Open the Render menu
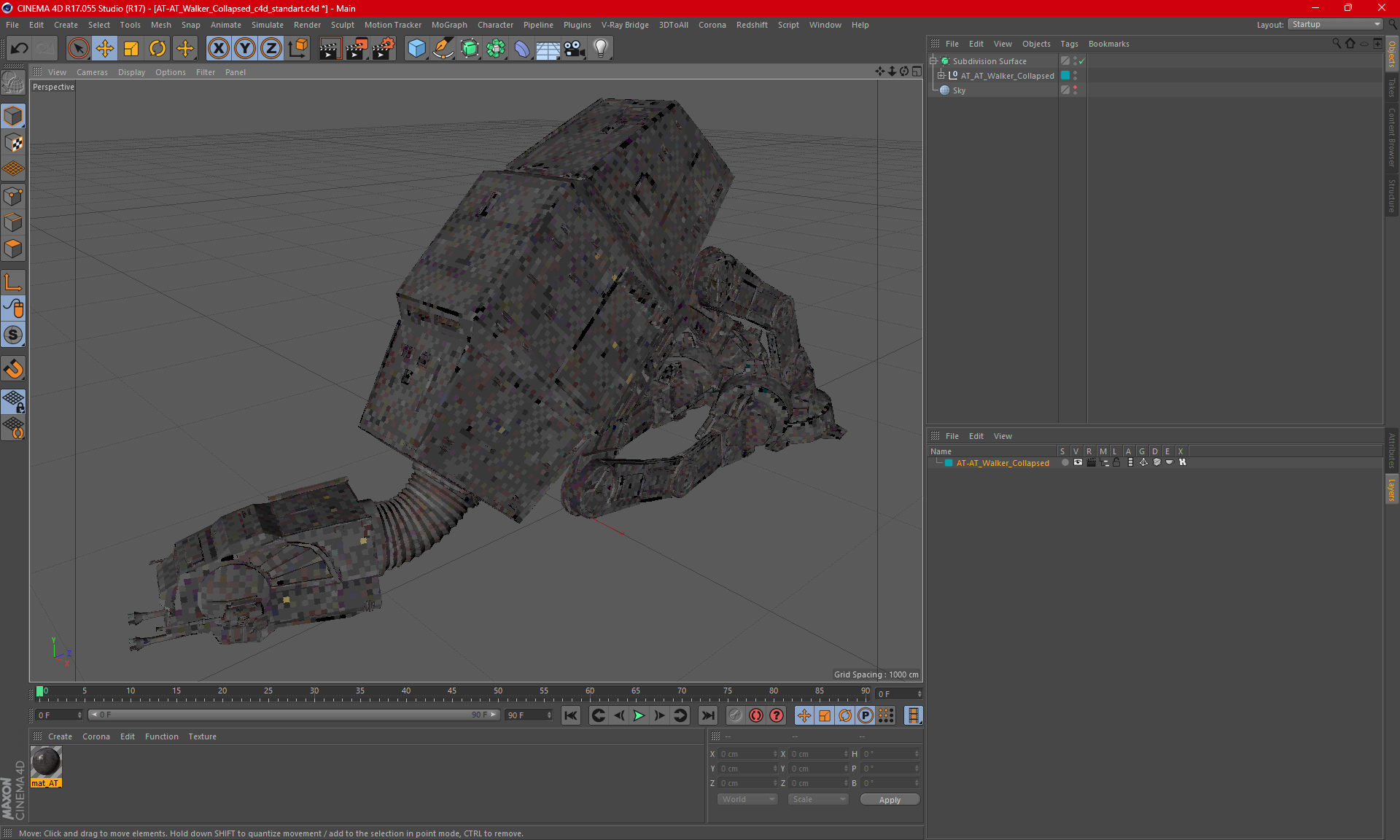Image resolution: width=1400 pixels, height=840 pixels. coord(307,25)
